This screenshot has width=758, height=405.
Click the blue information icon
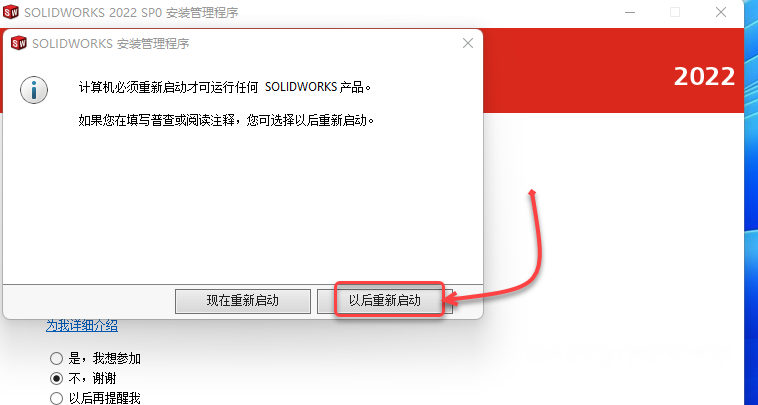point(34,90)
